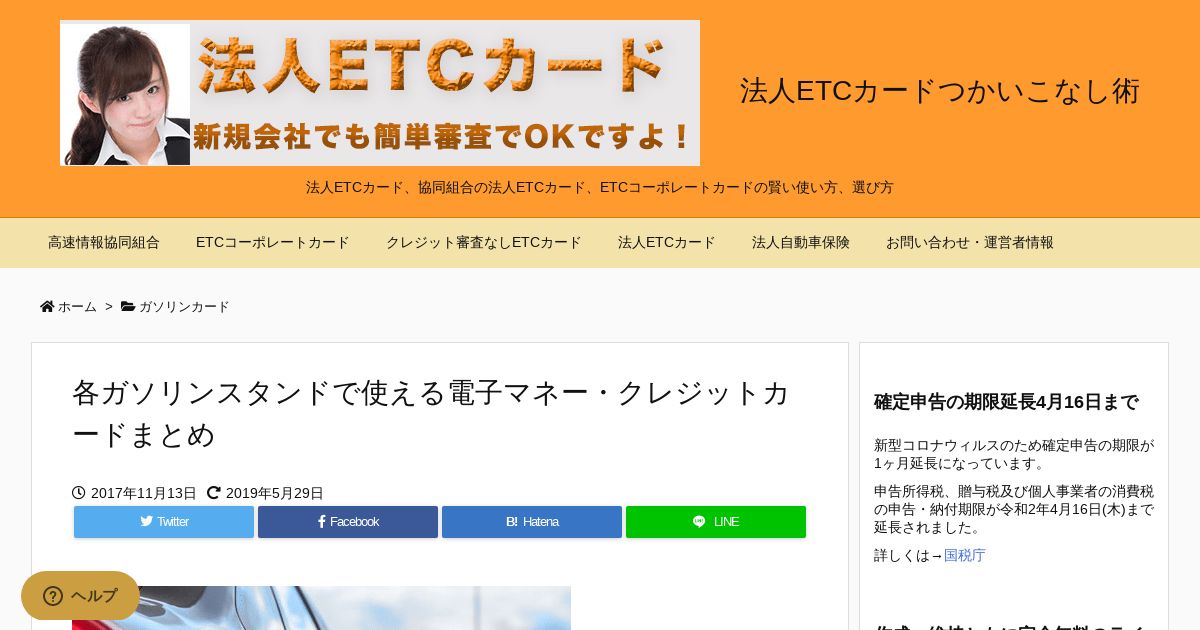Open クレジット審査なしETCカード menu item
The height and width of the screenshot is (630, 1200).
pyautogui.click(x=484, y=243)
